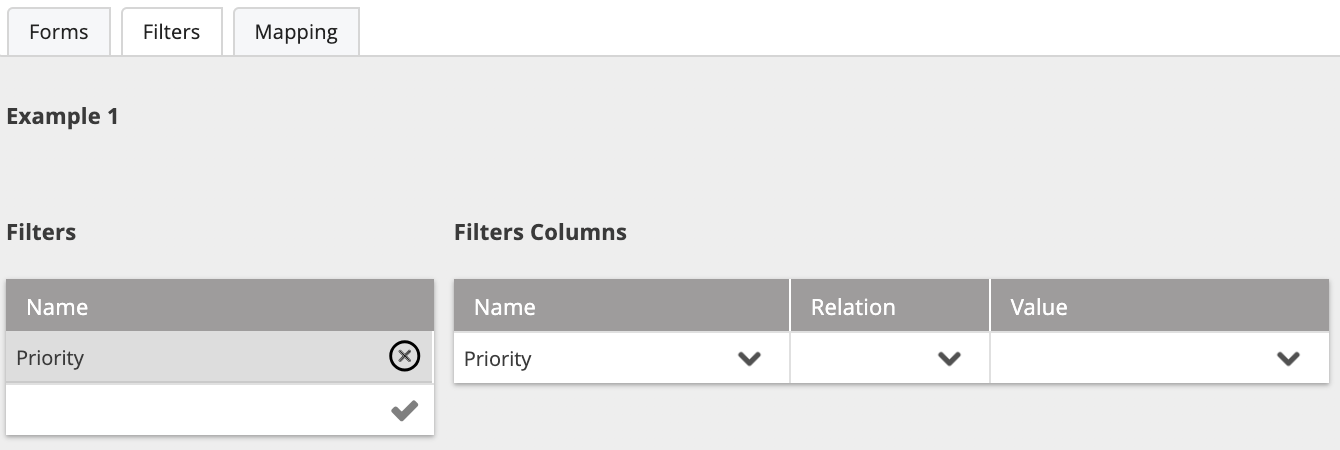Select the Filters tab
This screenshot has width=1340, height=450.
[x=171, y=32]
